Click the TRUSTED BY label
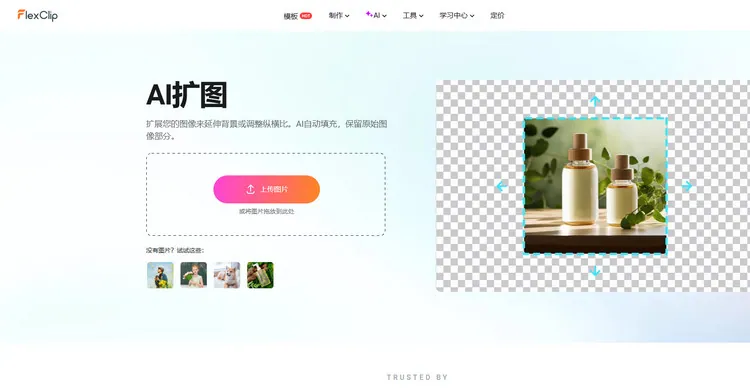Viewport: 750px width, 388px height. [x=417, y=377]
